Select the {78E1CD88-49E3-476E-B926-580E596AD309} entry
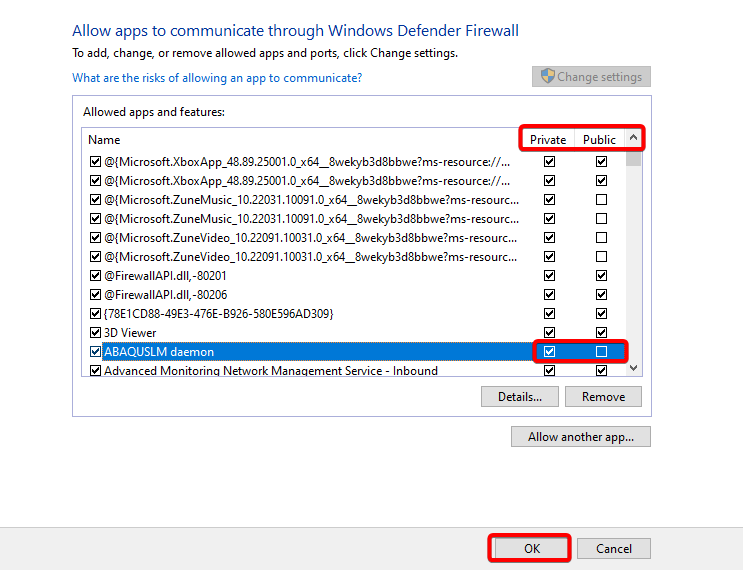 tap(218, 314)
